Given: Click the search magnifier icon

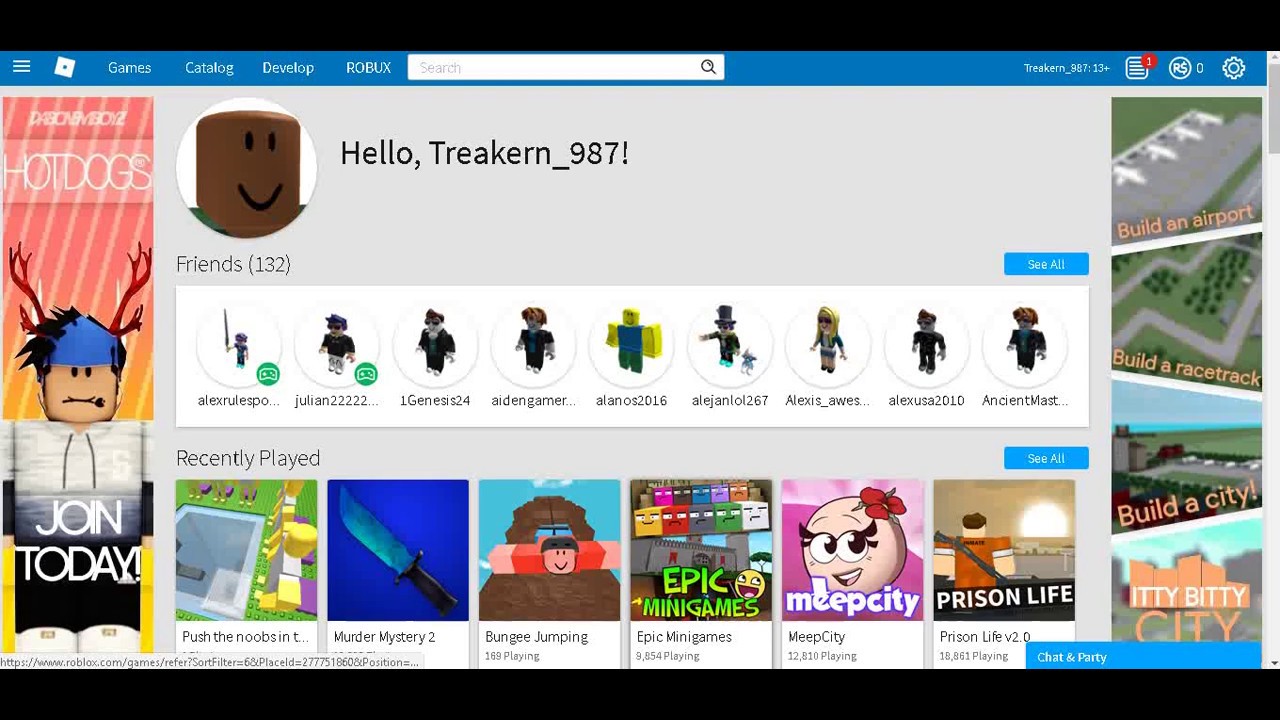Looking at the screenshot, I should point(708,67).
